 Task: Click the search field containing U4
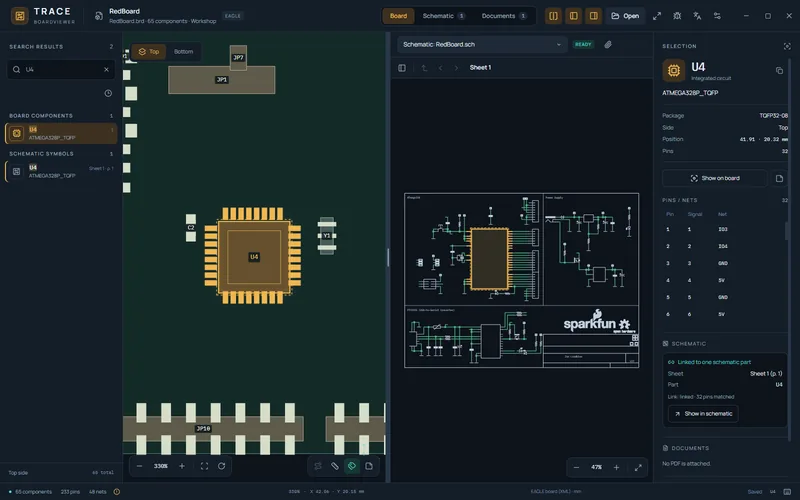point(61,69)
